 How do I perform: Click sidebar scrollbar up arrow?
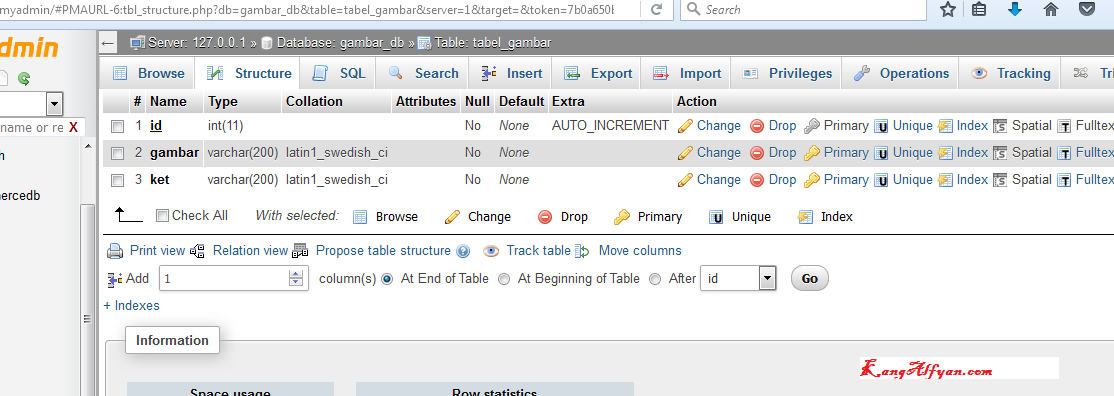[x=88, y=146]
